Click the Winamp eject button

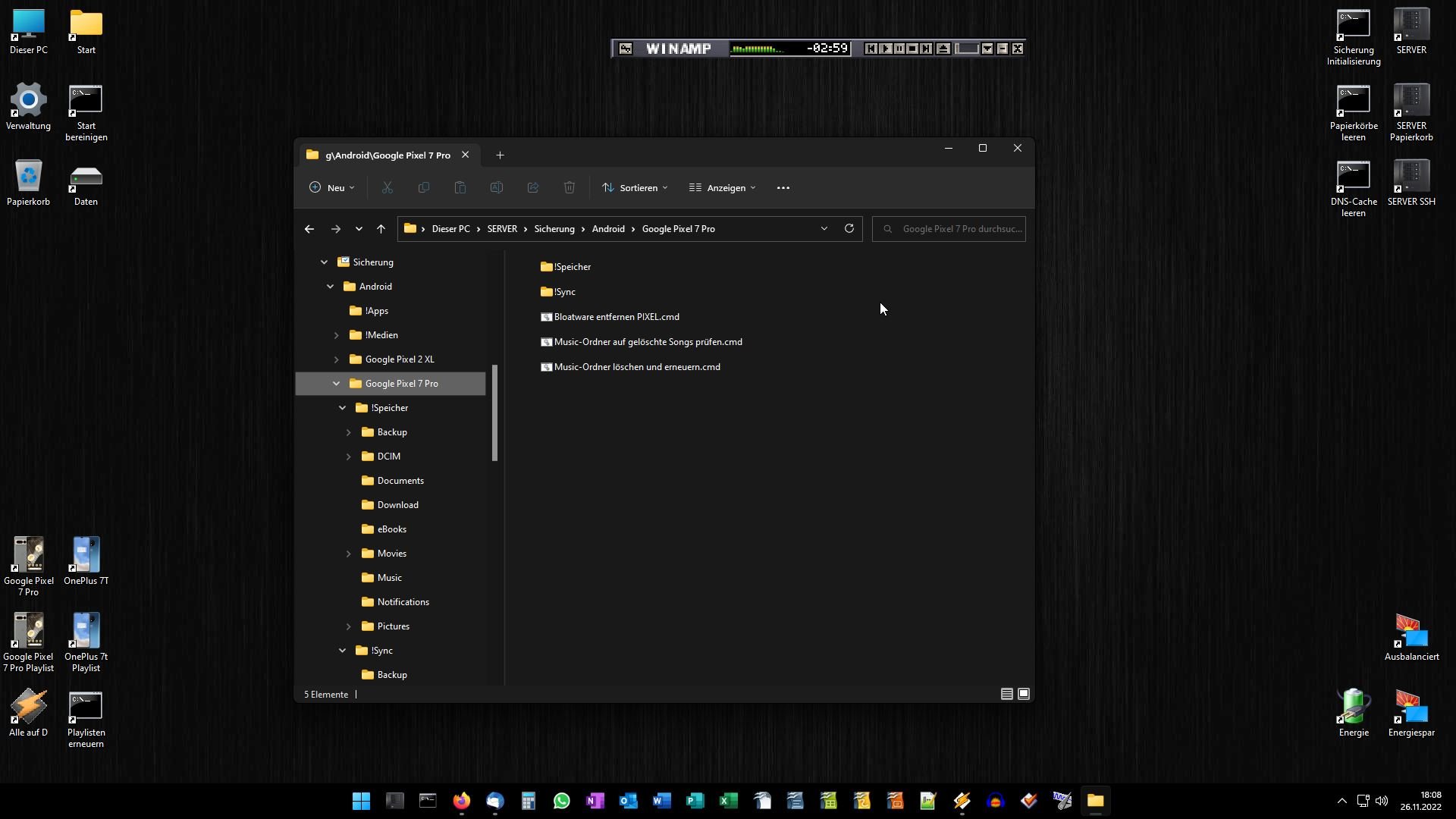[943, 49]
